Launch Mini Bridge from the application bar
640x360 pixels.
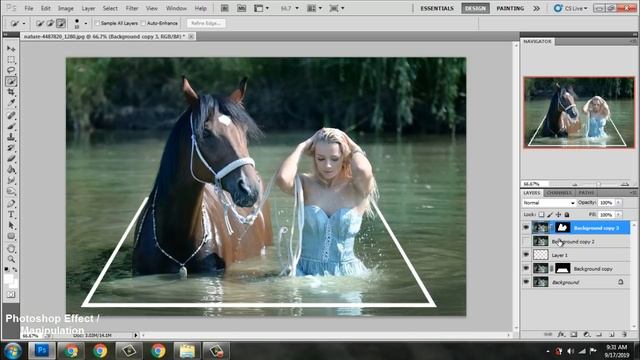[241, 8]
